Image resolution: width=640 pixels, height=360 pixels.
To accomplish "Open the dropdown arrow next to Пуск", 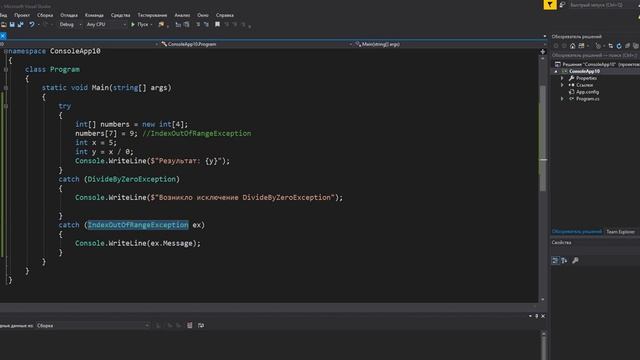I will coord(151,24).
